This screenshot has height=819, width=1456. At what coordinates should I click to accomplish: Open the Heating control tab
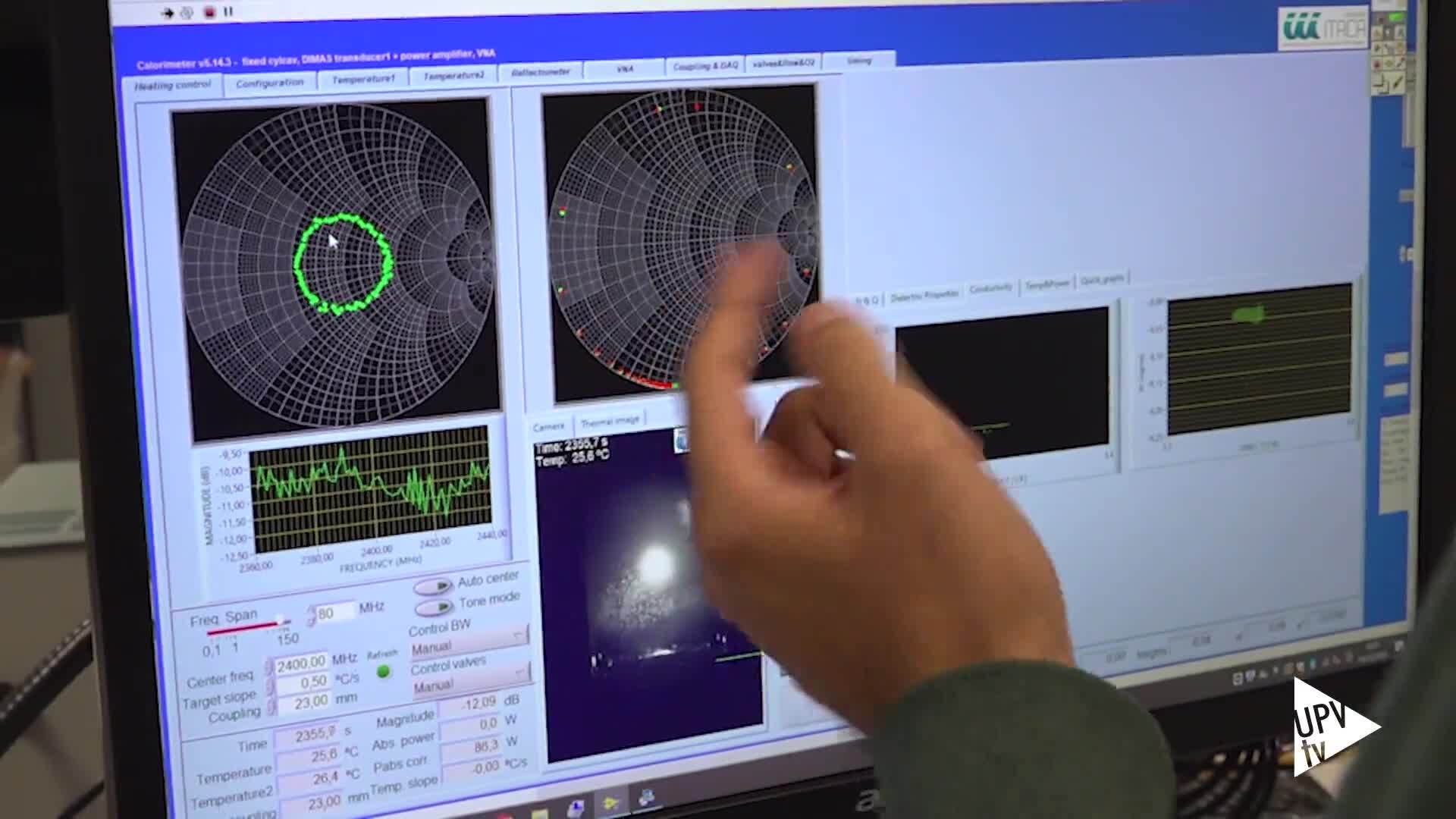click(x=172, y=86)
